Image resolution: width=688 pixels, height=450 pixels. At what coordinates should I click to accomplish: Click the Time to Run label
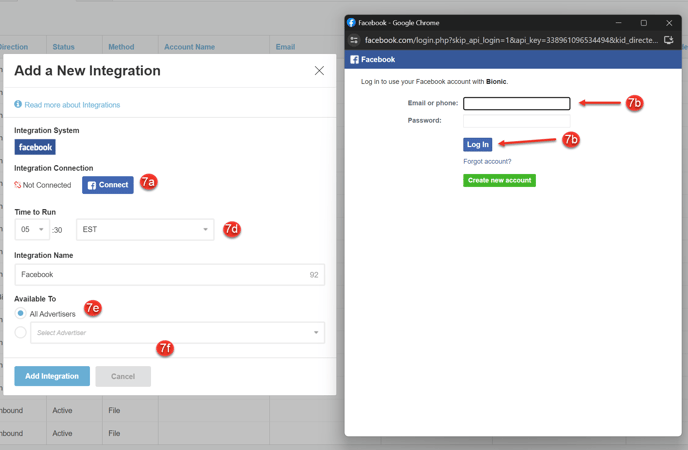point(35,212)
